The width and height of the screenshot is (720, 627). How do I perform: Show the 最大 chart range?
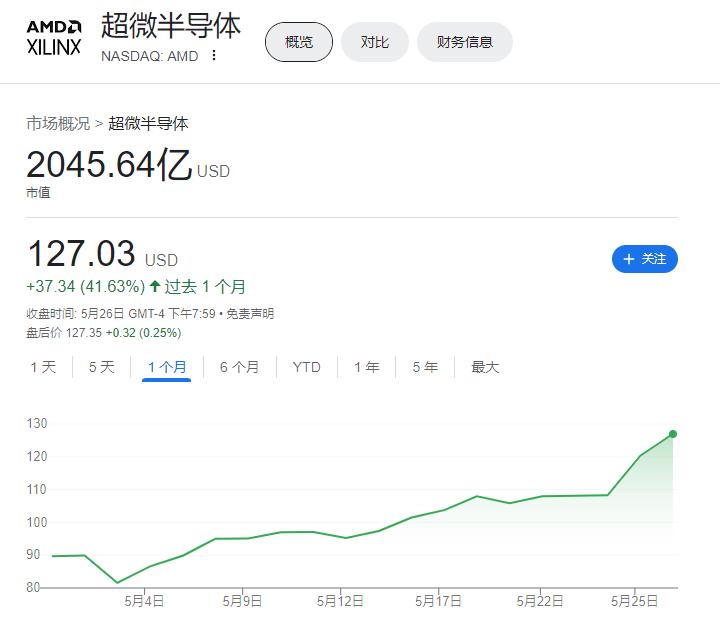point(485,367)
